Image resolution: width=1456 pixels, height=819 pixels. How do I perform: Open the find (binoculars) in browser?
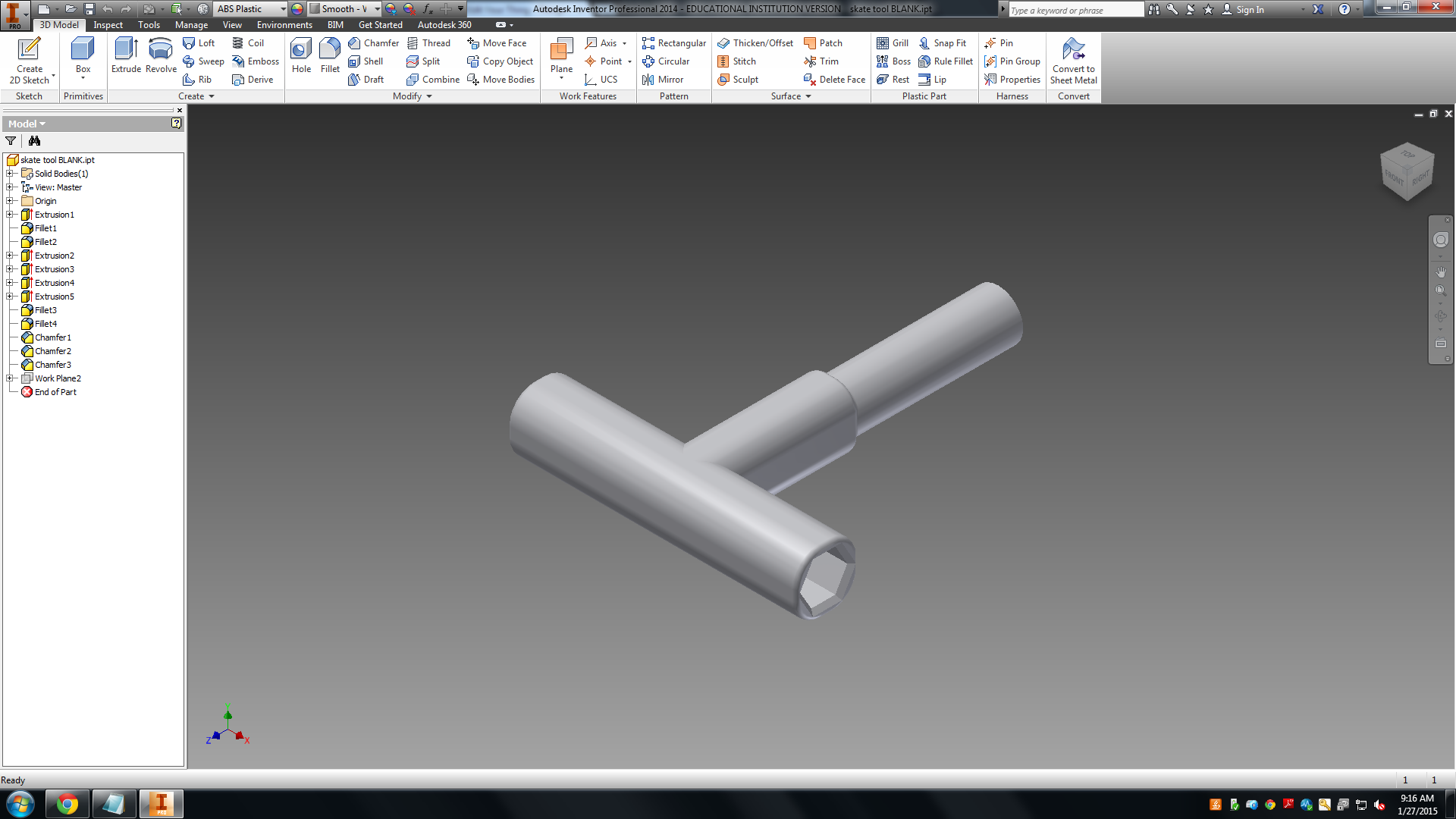[x=34, y=141]
